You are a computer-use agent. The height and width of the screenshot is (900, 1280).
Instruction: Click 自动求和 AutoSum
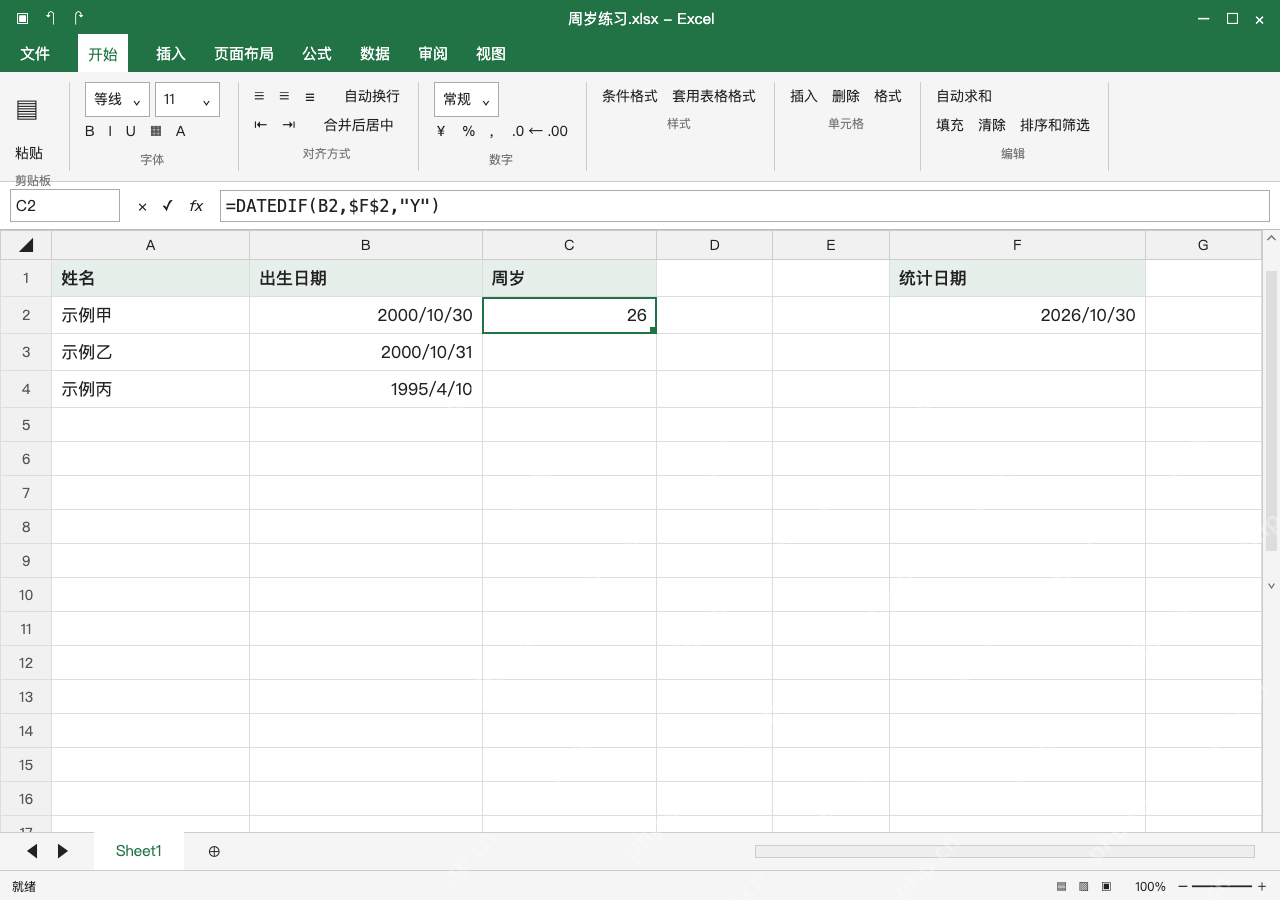point(964,96)
